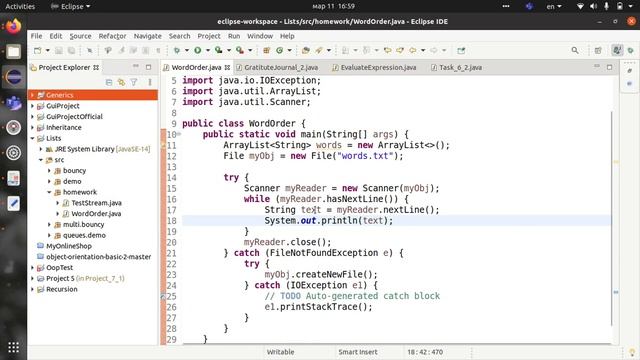Image resolution: width=640 pixels, height=360 pixels.
Task: Launch the Coverage run icon
Action: tap(219, 50)
